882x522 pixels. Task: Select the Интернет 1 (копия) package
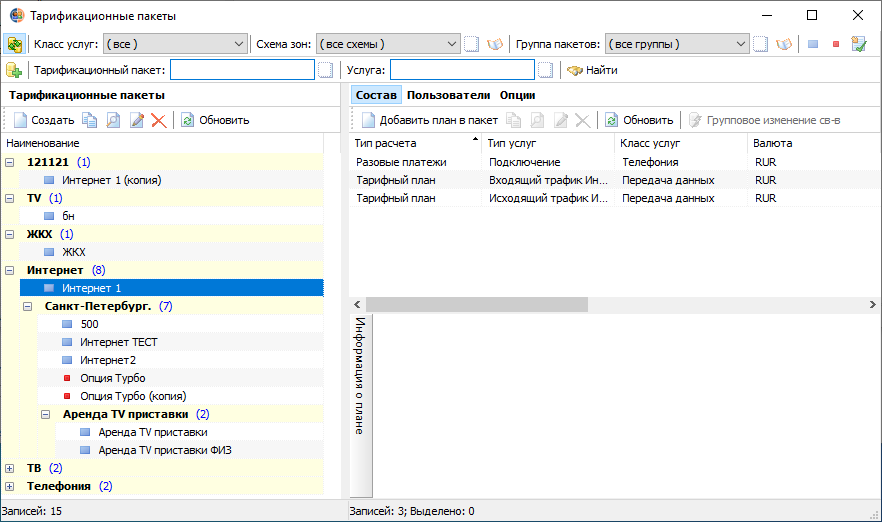[172, 180]
